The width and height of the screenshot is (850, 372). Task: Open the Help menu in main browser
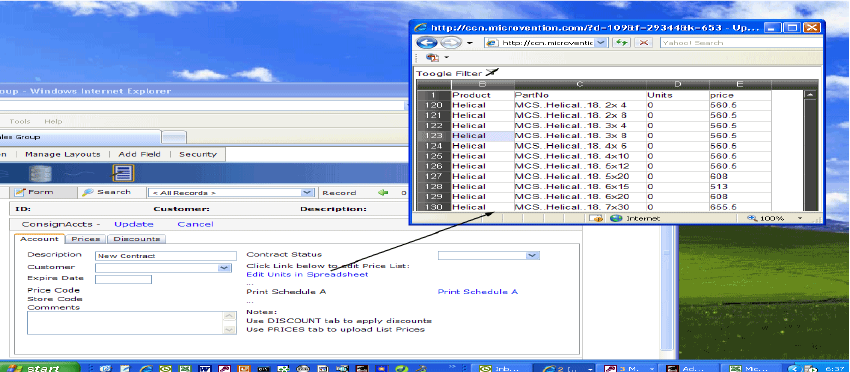[x=53, y=121]
